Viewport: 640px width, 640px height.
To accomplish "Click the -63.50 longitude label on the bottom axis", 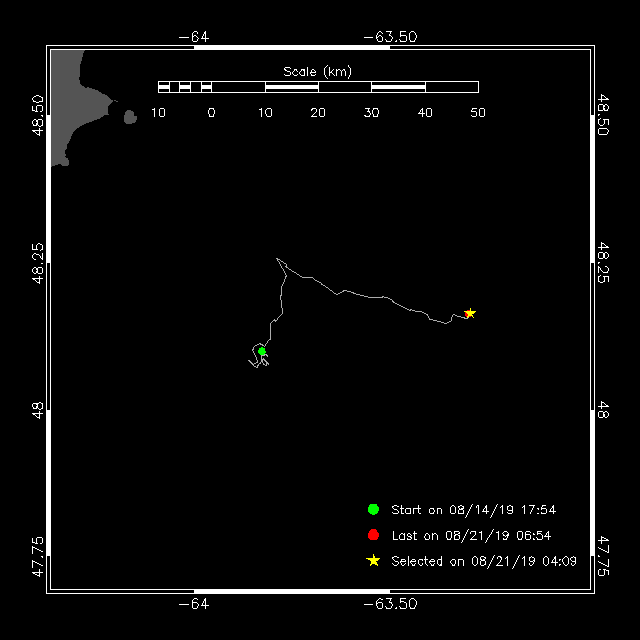I will click(x=390, y=604).
